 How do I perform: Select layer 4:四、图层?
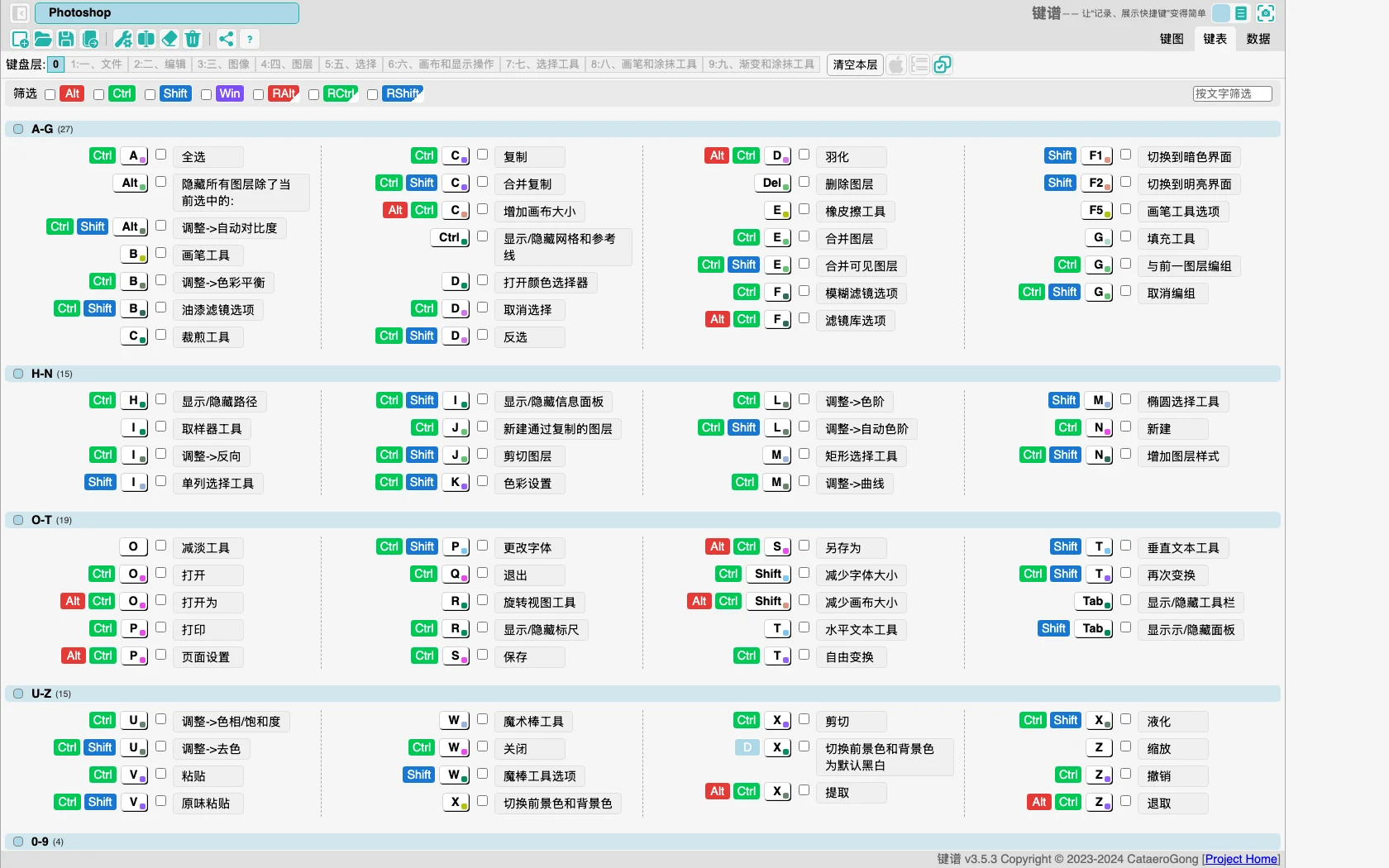(288, 64)
